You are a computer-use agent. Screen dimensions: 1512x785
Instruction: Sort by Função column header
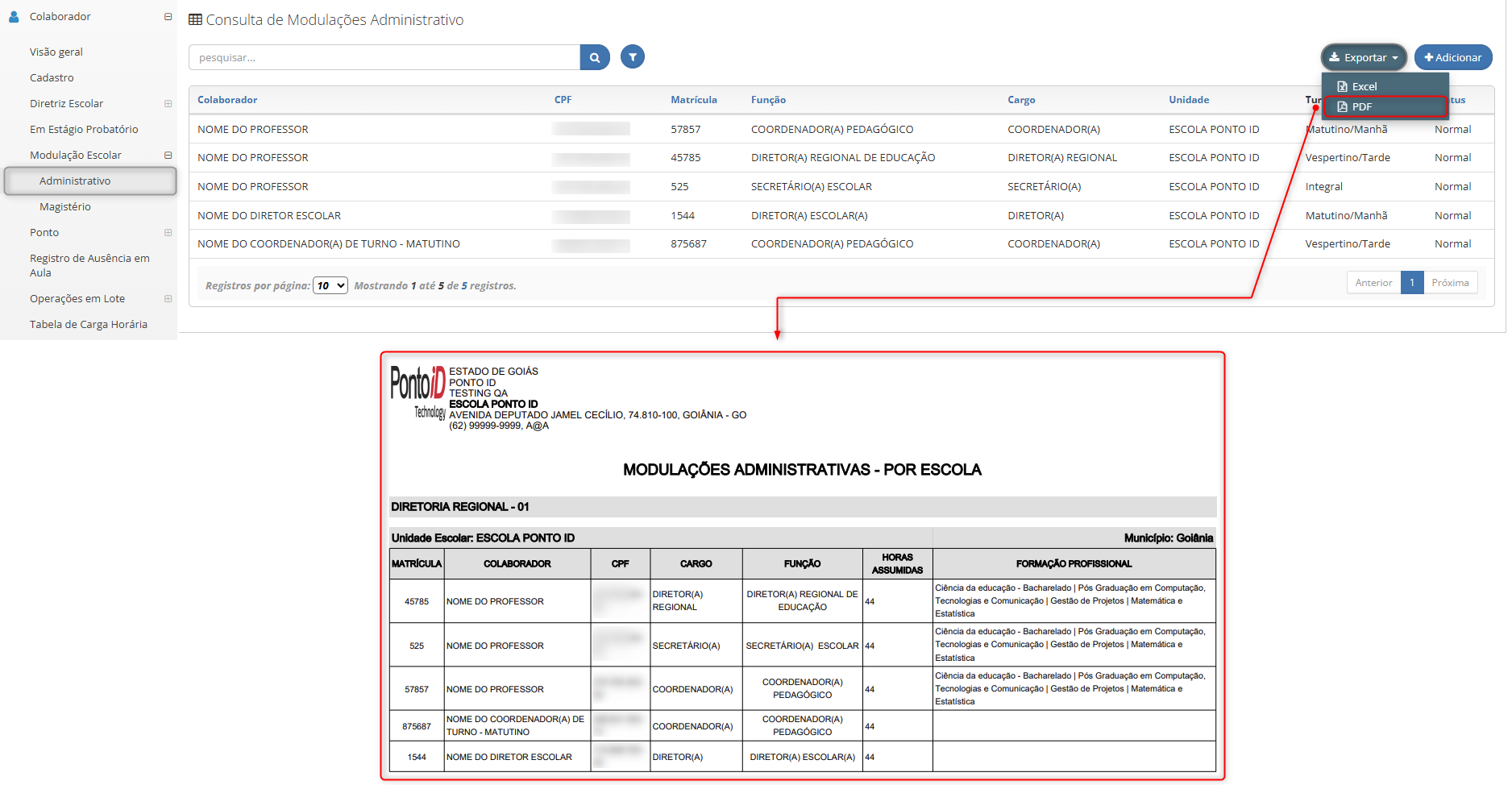[768, 100]
